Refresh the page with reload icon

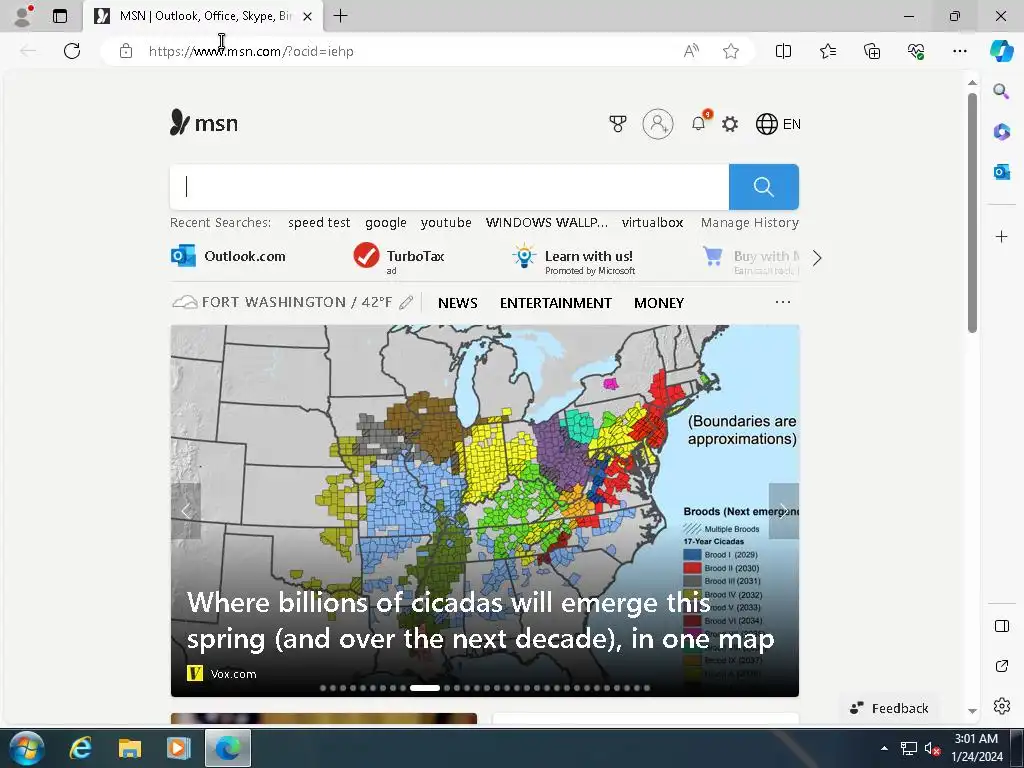click(x=72, y=51)
